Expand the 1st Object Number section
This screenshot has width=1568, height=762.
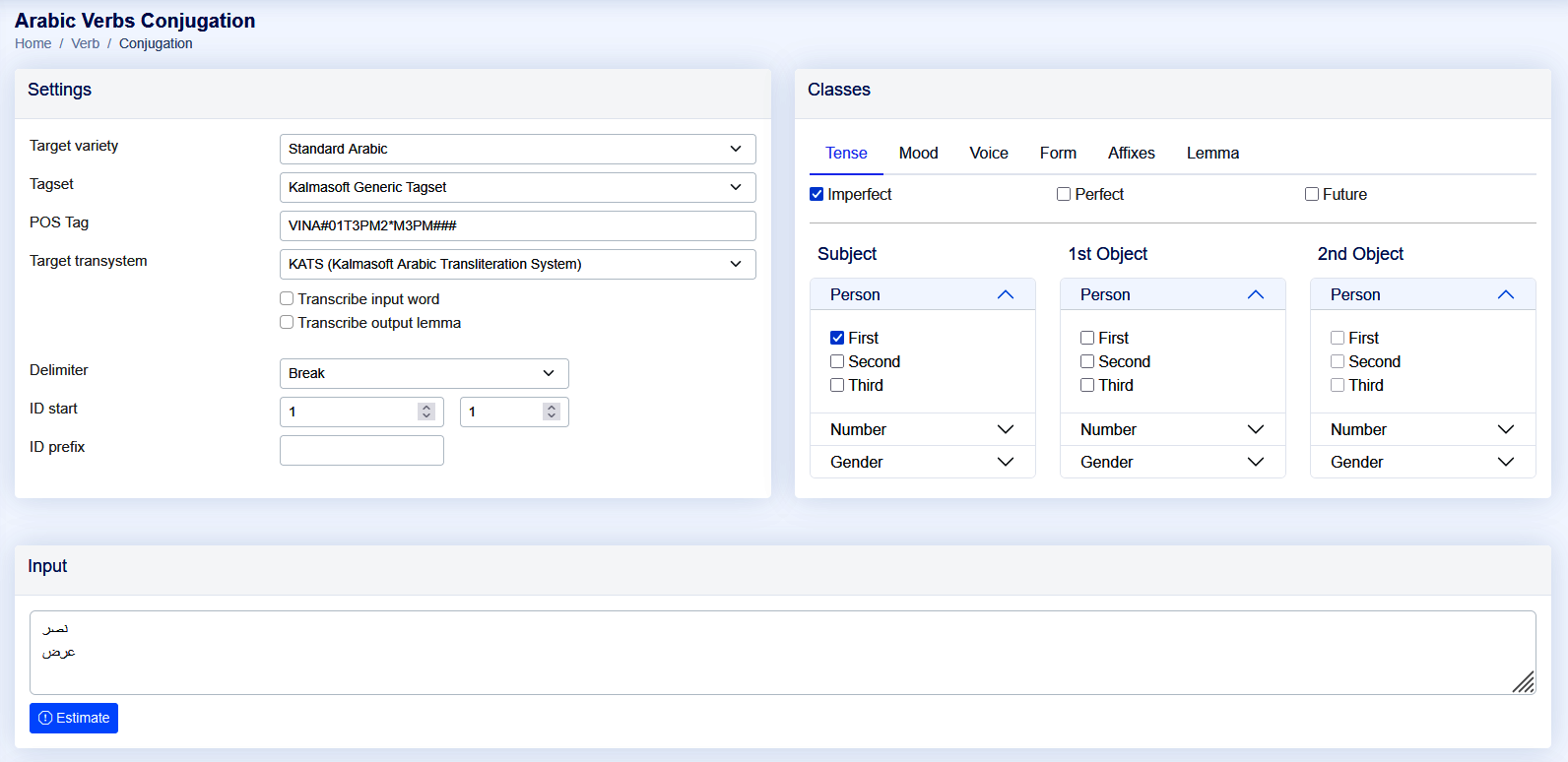pyautogui.click(x=1172, y=429)
